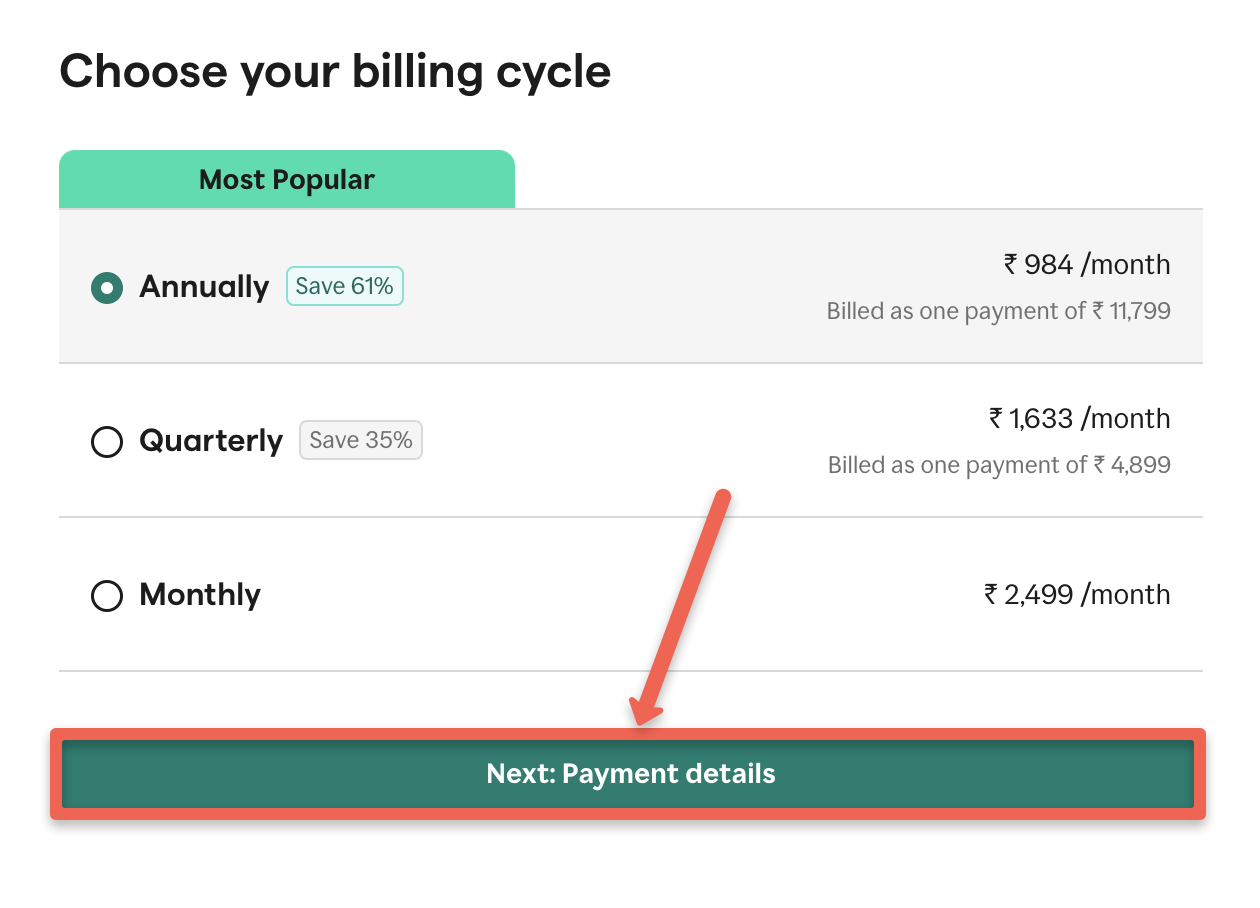Click the Most Popular tab banner

286,179
